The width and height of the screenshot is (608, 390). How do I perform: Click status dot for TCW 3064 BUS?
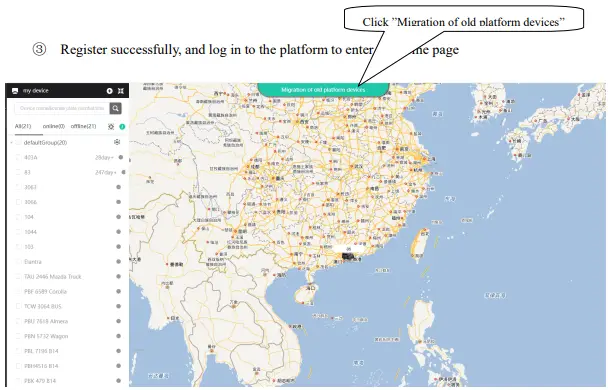(119, 306)
